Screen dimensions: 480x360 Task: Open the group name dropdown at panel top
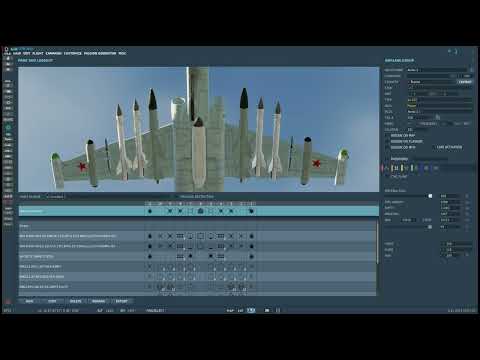[x=438, y=70]
